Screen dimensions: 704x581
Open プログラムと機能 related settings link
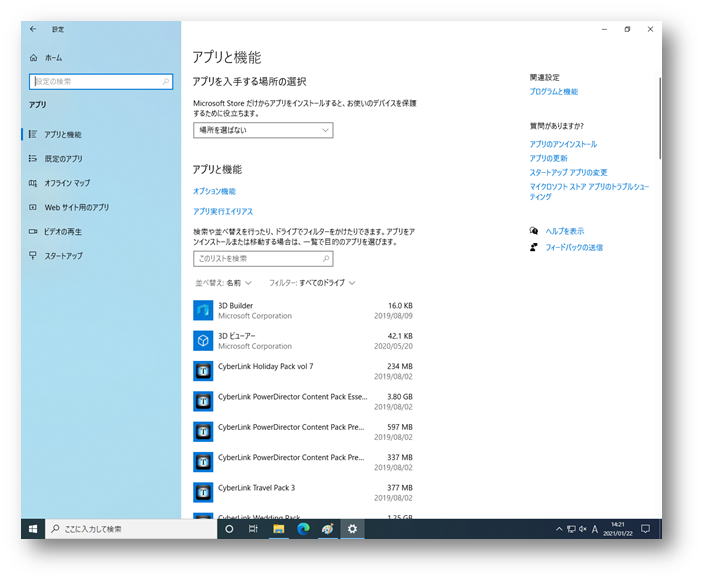[554, 92]
